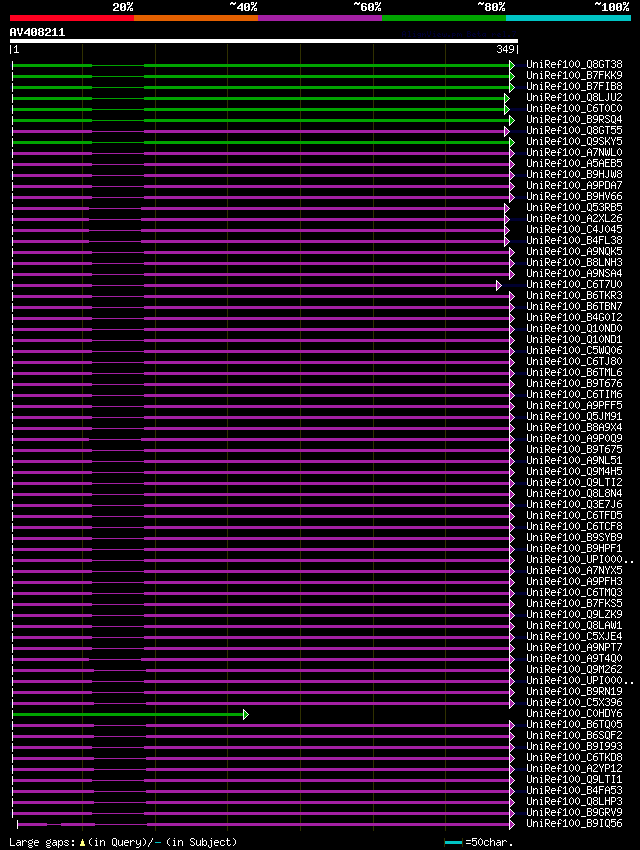The height and width of the screenshot is (850, 640).
Task: Click the UniRef100_B9HV66 label
Action: click(x=574, y=196)
